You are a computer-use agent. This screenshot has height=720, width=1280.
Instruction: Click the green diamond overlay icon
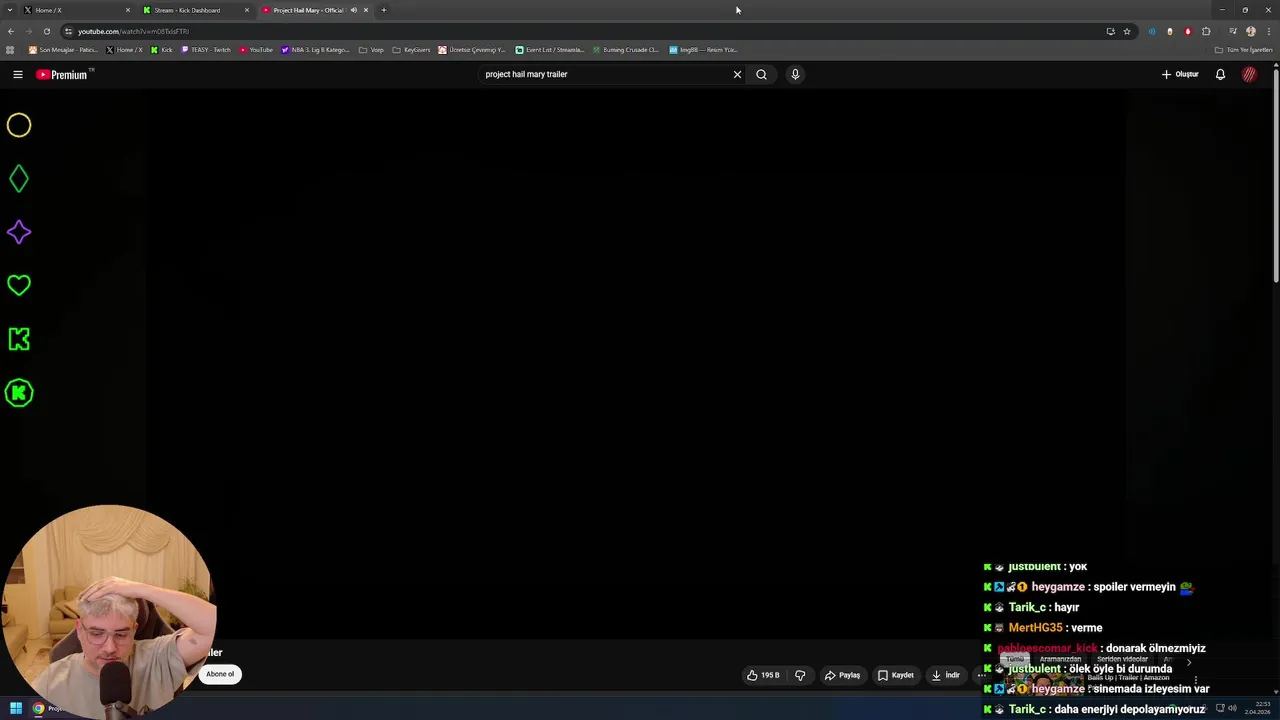click(19, 179)
